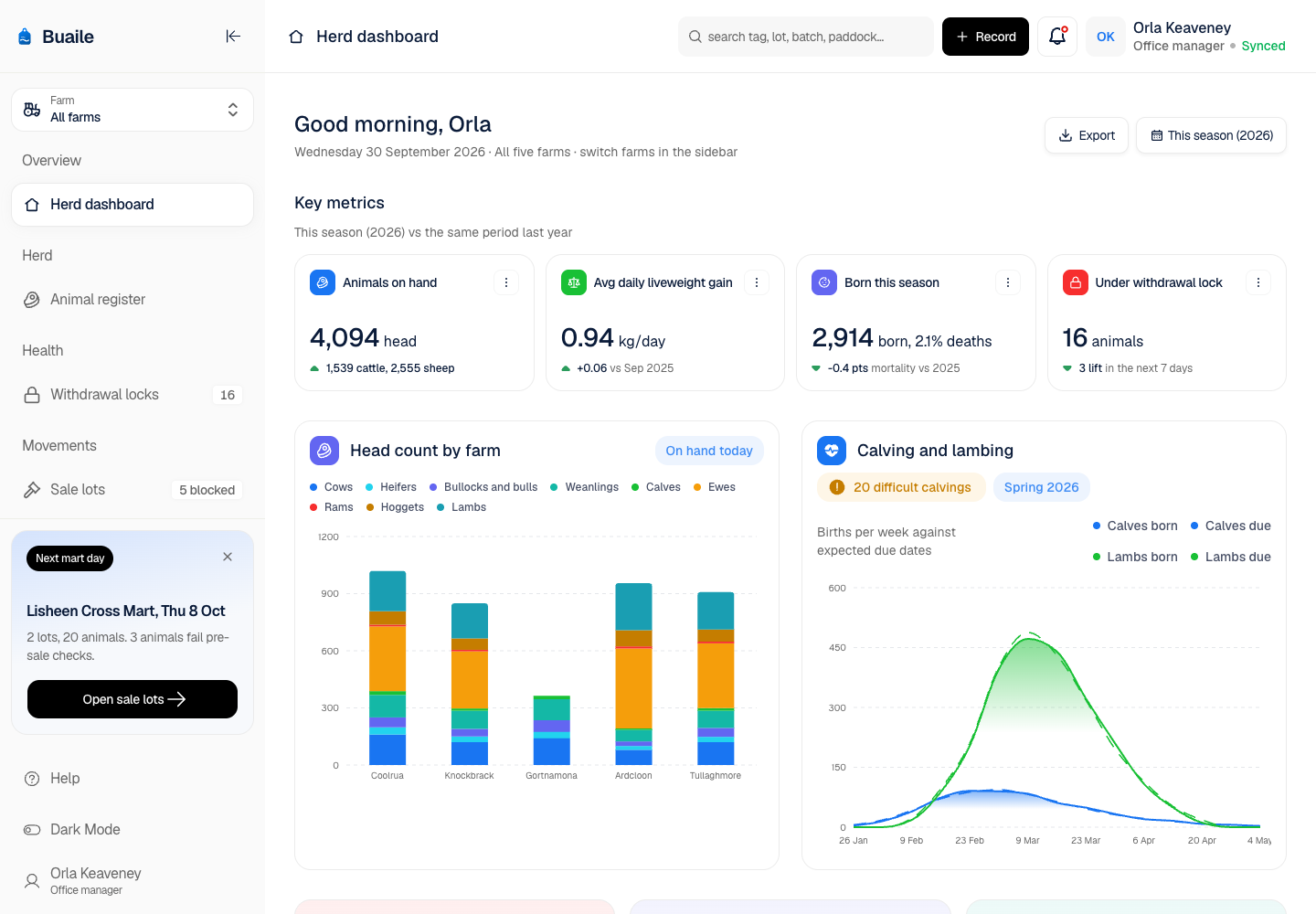
Task: Click the Gortnamona stacked bar
Action: [552, 730]
